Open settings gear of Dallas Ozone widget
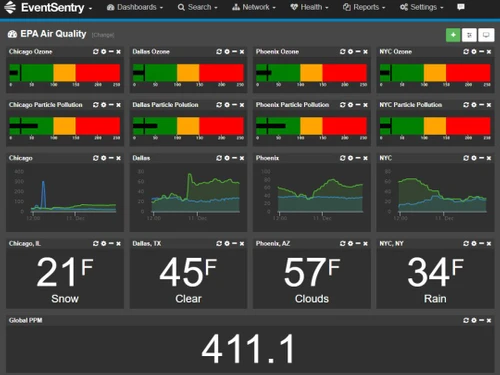This screenshot has height=375, width=500. click(227, 52)
